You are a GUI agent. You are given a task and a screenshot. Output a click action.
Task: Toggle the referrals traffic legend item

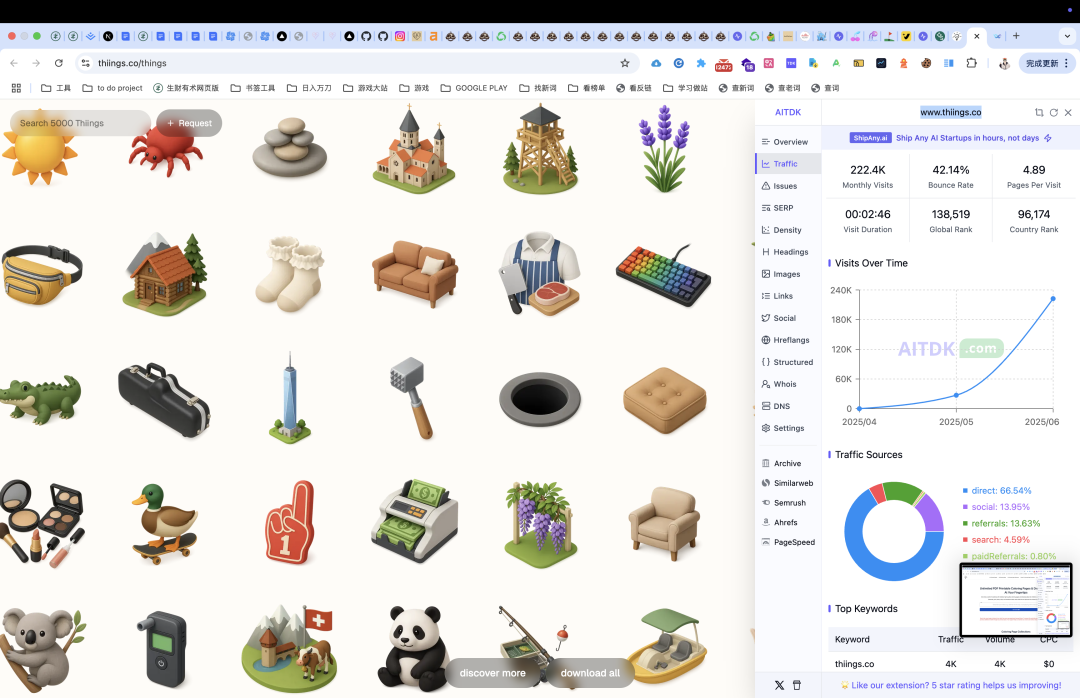click(x=1001, y=523)
